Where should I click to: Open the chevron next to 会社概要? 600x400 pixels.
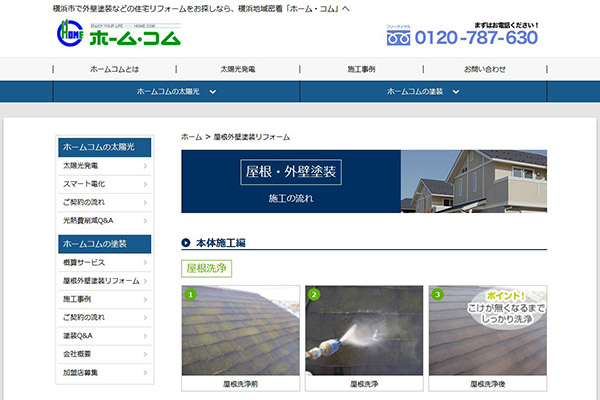click(145, 354)
